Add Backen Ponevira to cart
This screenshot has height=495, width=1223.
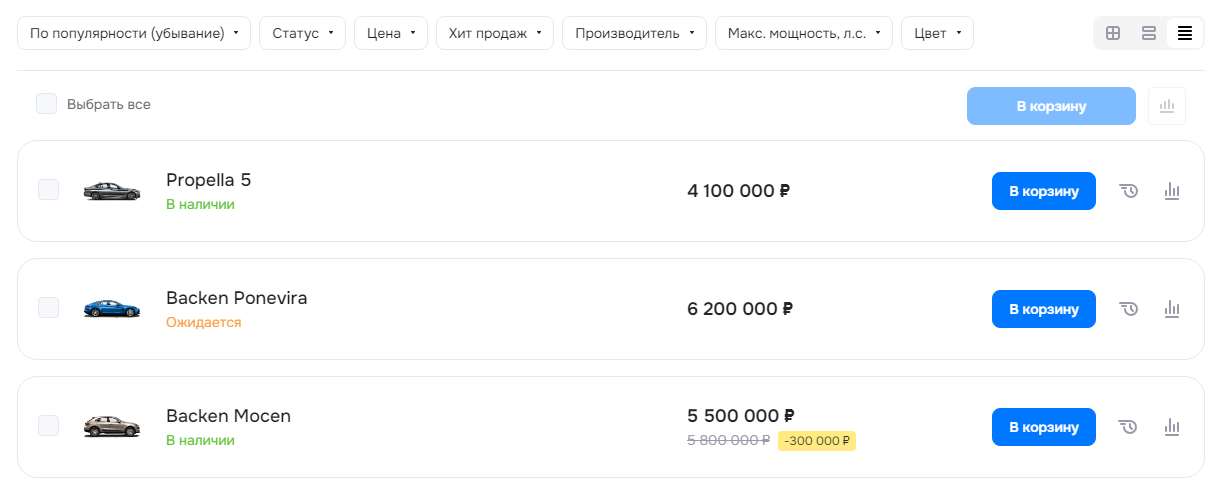point(1044,309)
